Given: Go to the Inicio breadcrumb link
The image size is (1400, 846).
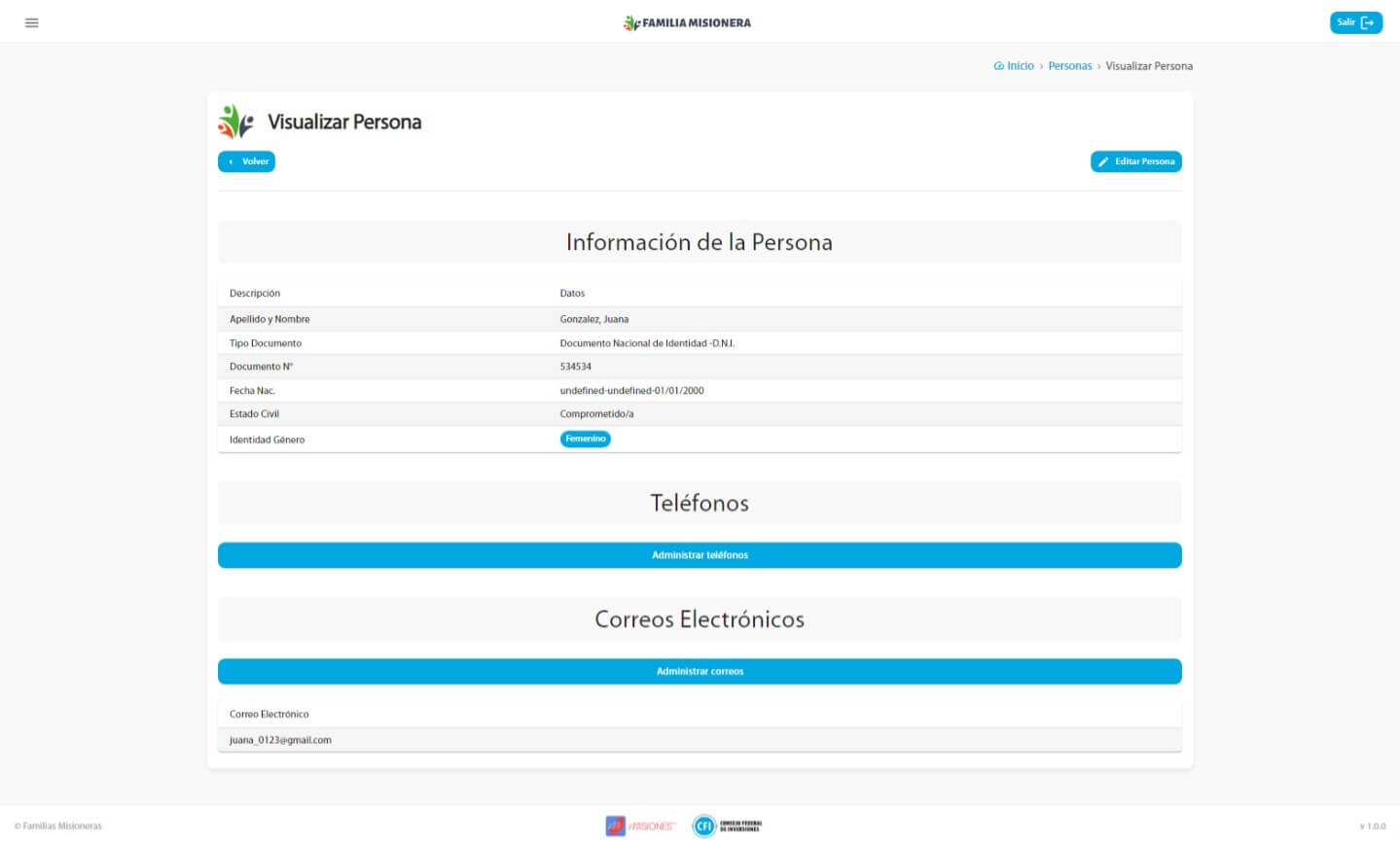Looking at the screenshot, I should click(1015, 66).
